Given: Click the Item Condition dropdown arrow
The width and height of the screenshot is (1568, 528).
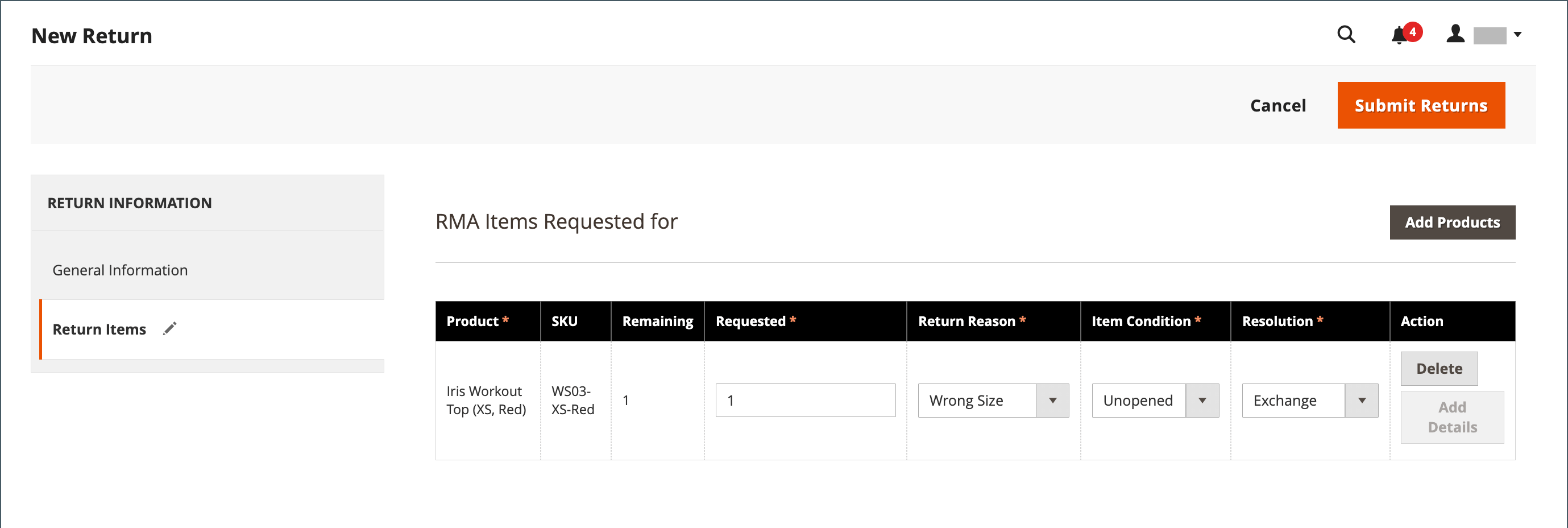Looking at the screenshot, I should [1202, 400].
